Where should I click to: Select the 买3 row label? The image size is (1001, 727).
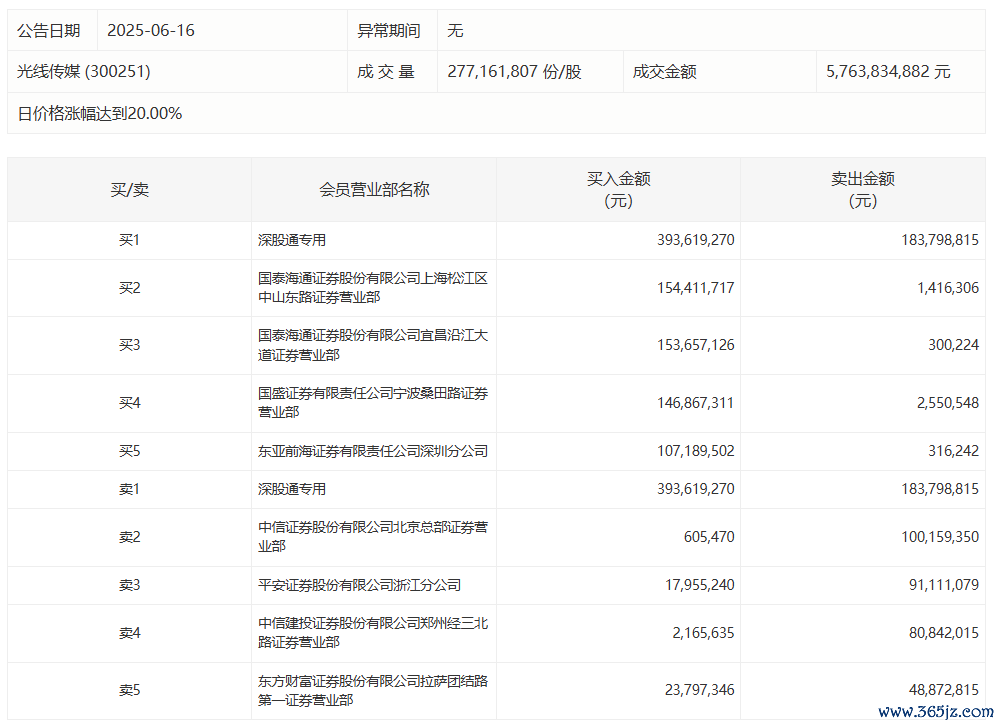(x=130, y=345)
